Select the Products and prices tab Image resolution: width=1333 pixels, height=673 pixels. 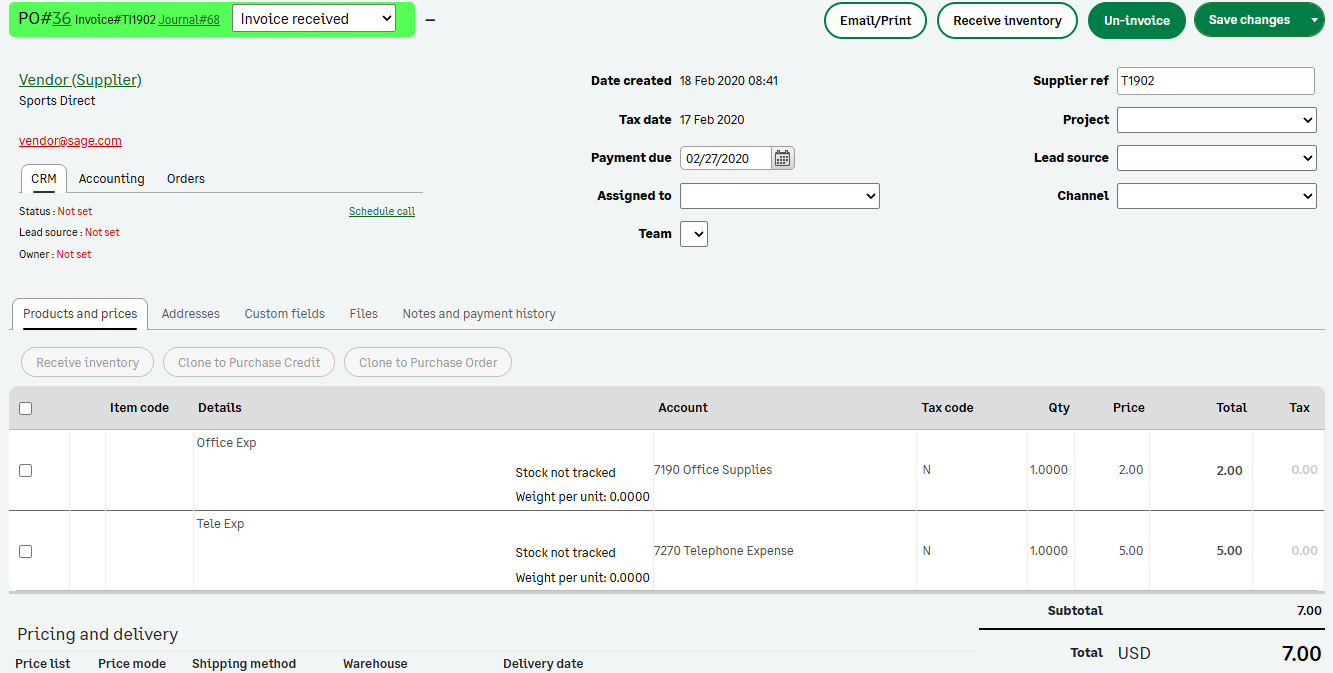coord(80,314)
